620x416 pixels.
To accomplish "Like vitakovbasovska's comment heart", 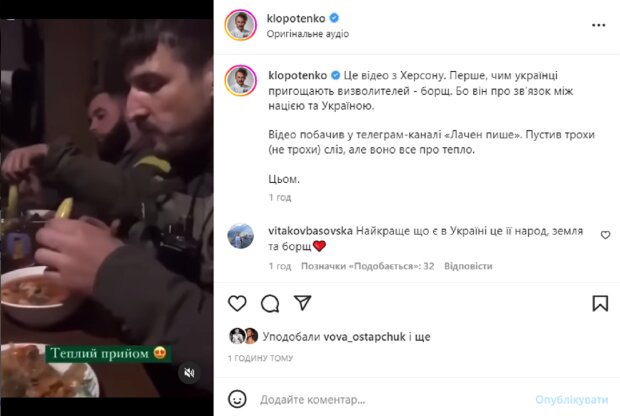I will point(605,235).
